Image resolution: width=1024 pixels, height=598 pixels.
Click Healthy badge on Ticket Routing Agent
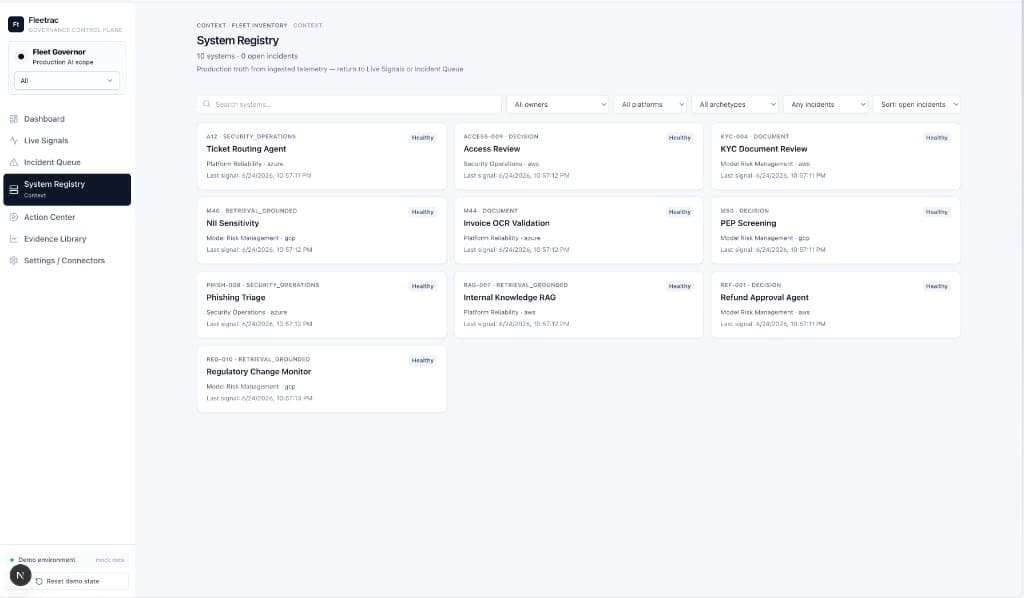(x=423, y=138)
